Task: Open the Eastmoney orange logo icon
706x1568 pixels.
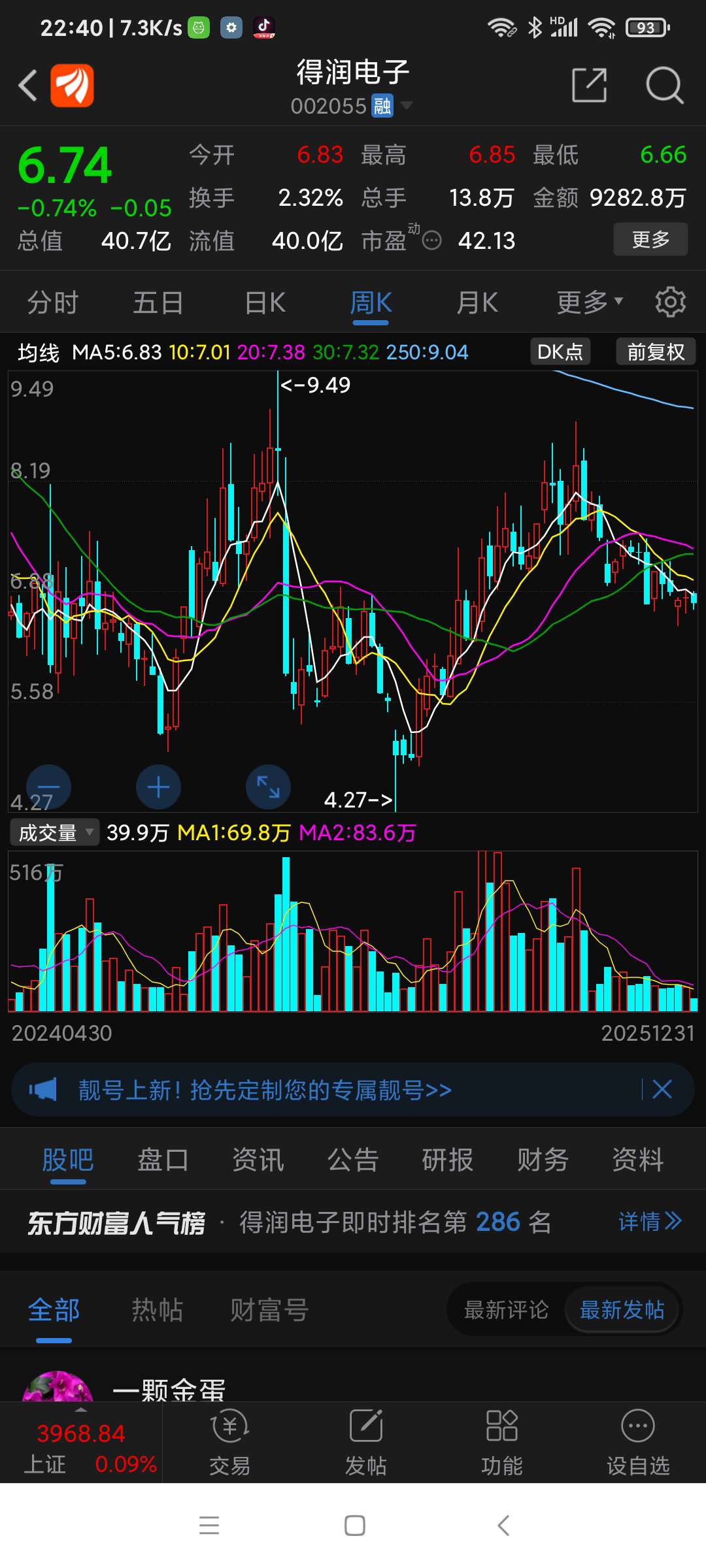Action: click(72, 86)
